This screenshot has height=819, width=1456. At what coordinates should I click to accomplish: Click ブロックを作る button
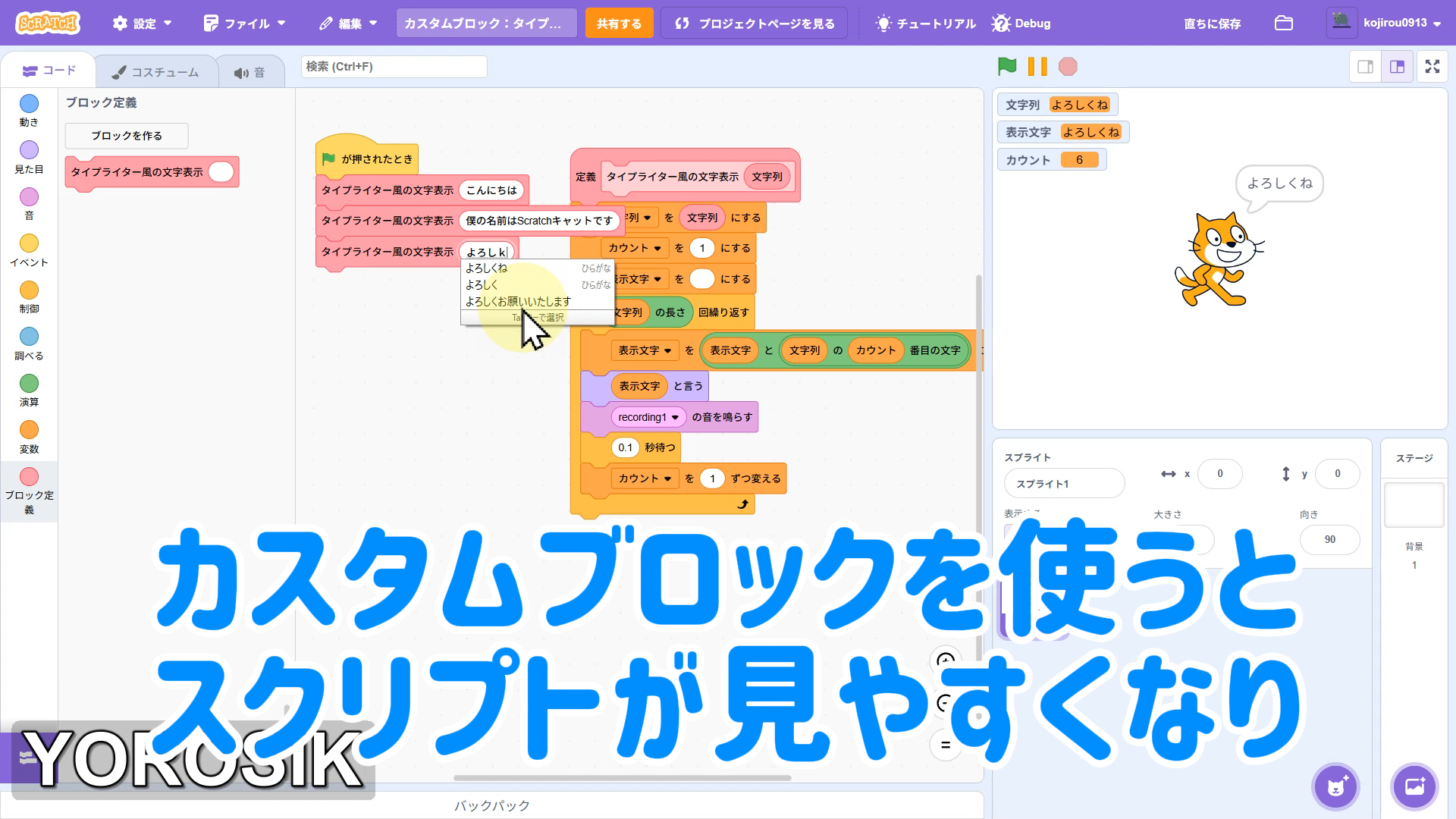[x=127, y=136]
